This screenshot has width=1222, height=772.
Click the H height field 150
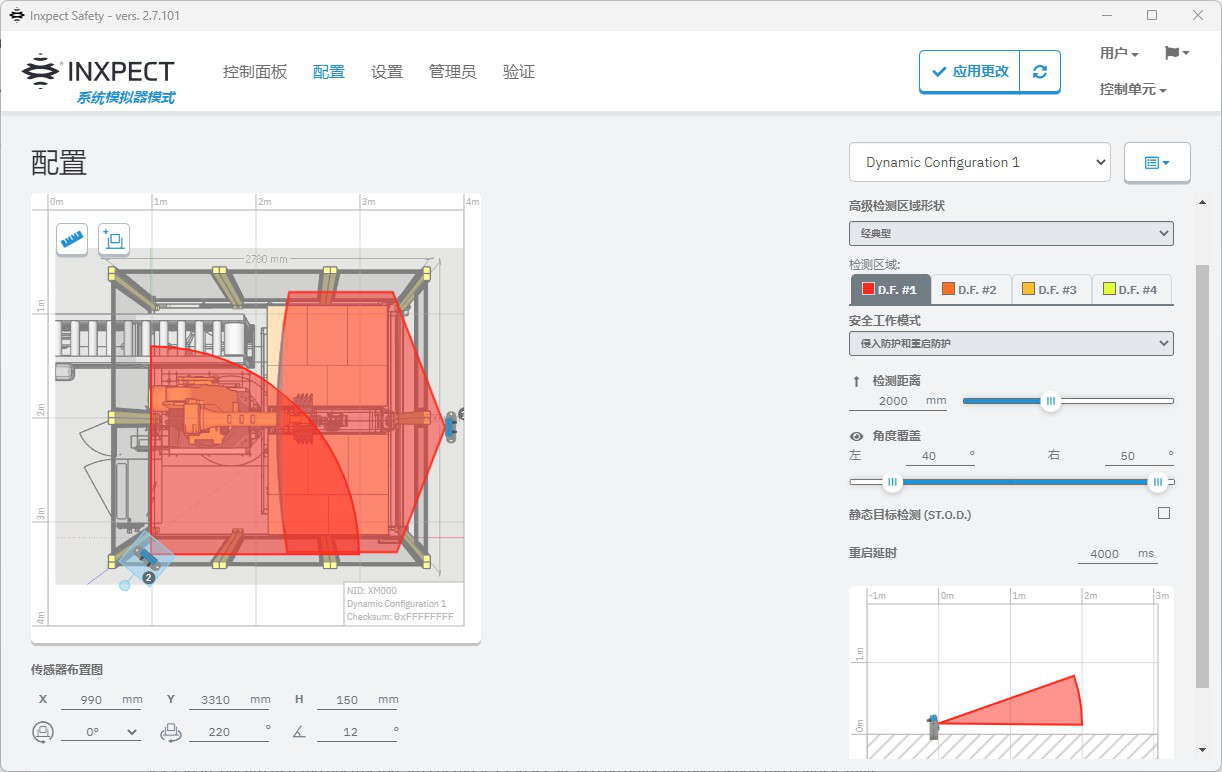[358, 700]
